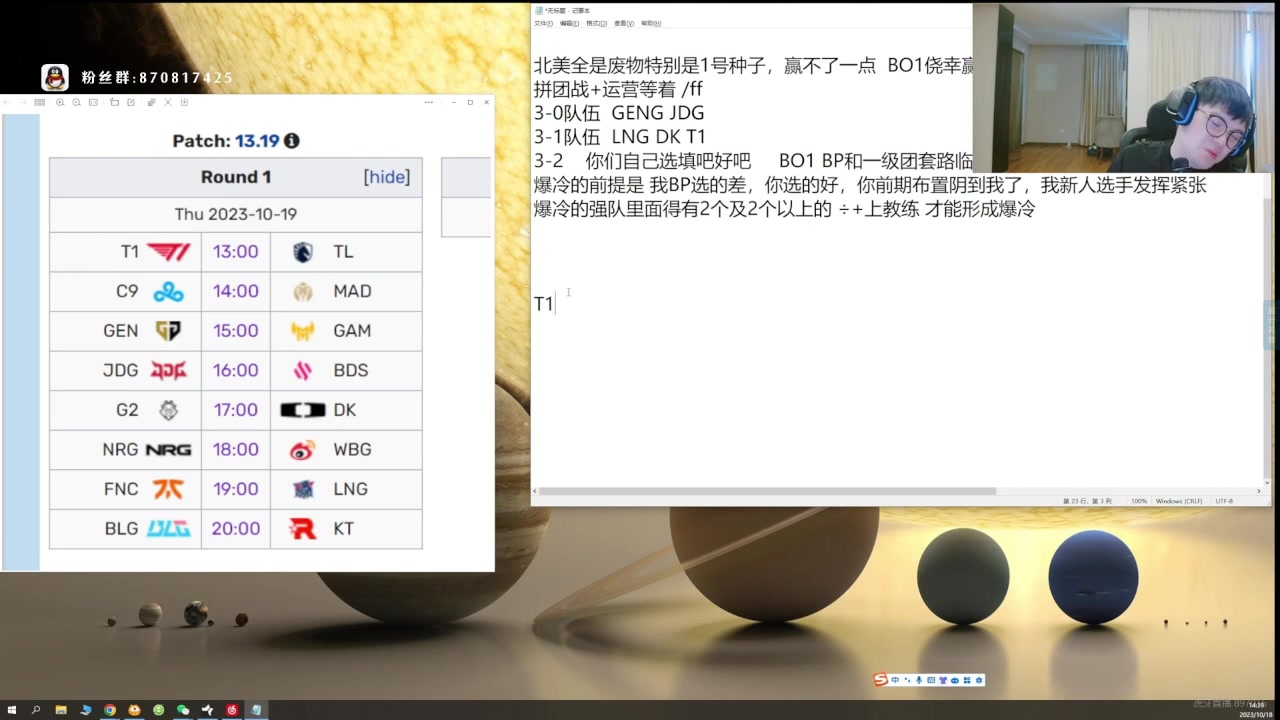
Task: Click the 17:00 match time link
Action: [236, 410]
